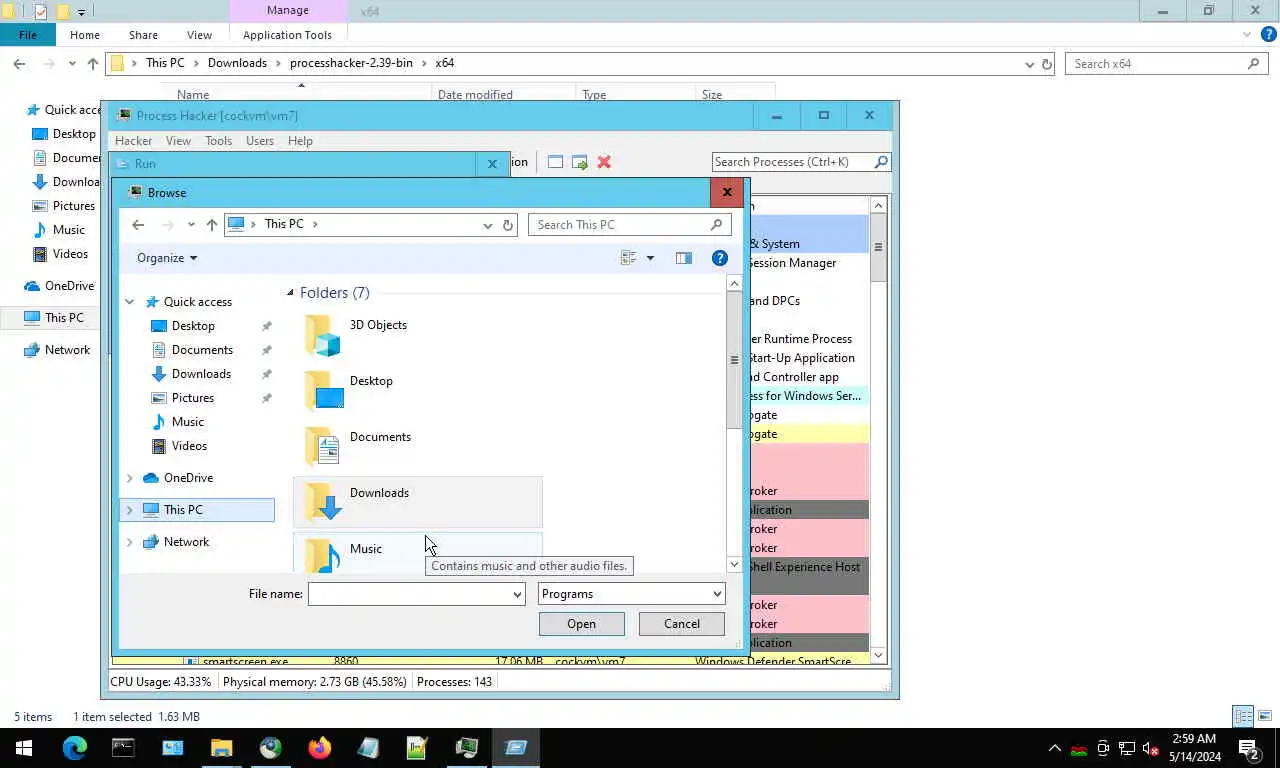Image resolution: width=1280 pixels, height=768 pixels.
Task: Click Search Processes box in Process Hacker
Action: pyautogui.click(x=801, y=162)
